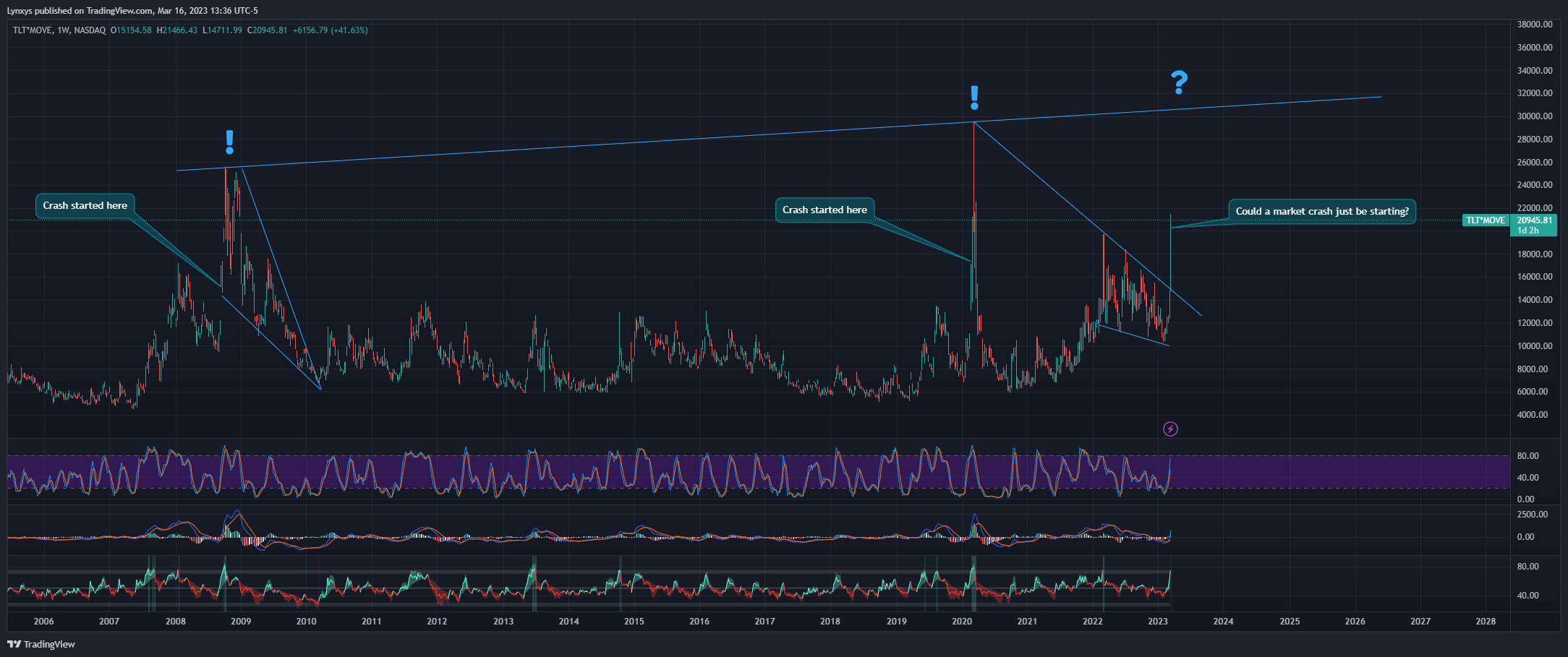Click the 2017 year label on time axis
The width and height of the screenshot is (1568, 657).
pos(764,622)
